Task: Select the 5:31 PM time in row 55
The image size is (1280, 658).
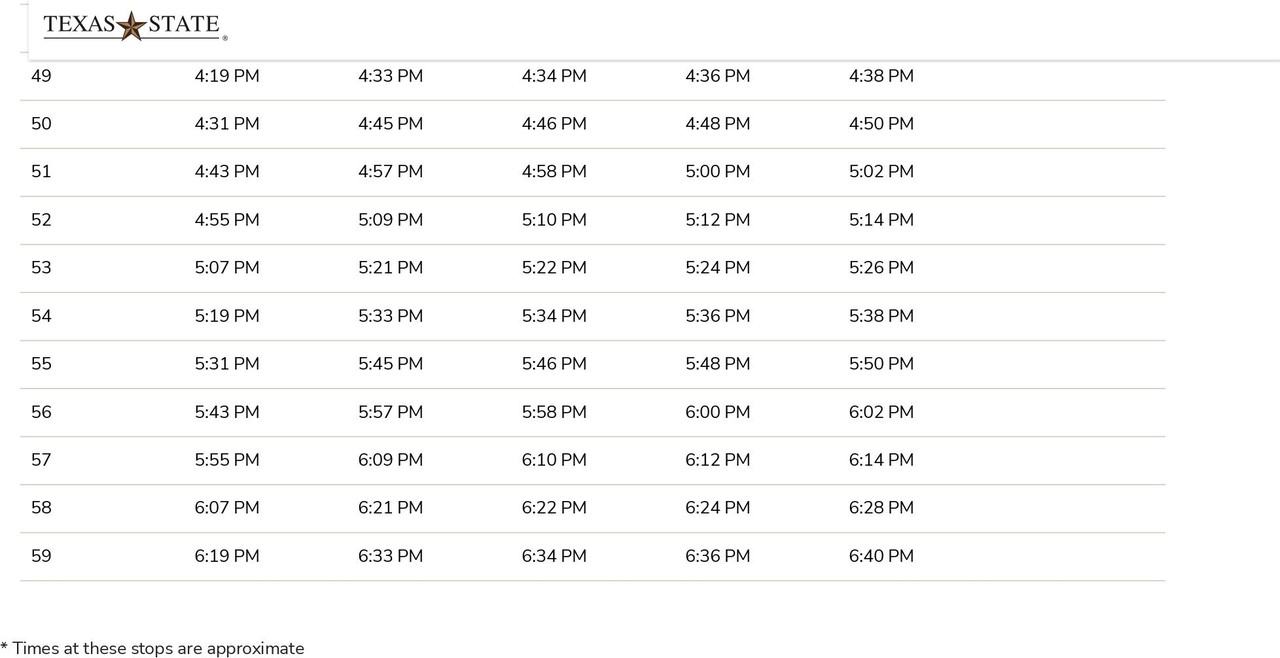Action: (x=227, y=364)
